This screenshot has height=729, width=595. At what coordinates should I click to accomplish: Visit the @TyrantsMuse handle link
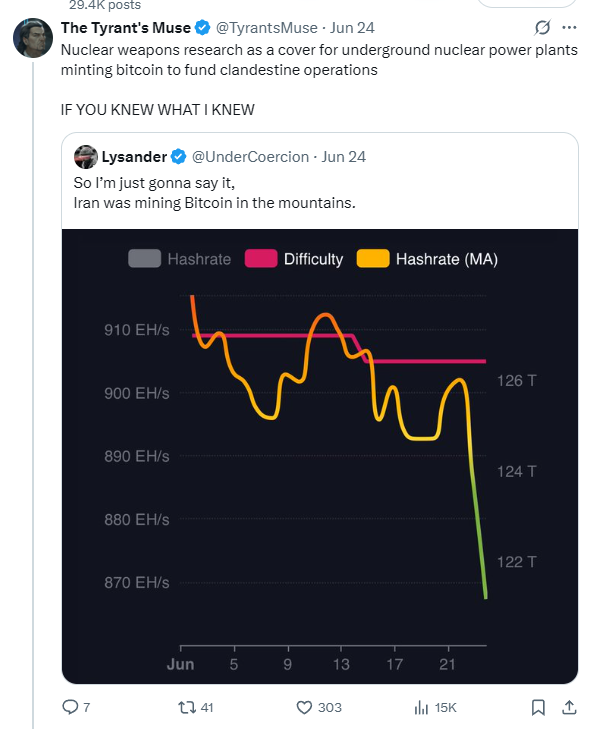(x=266, y=28)
